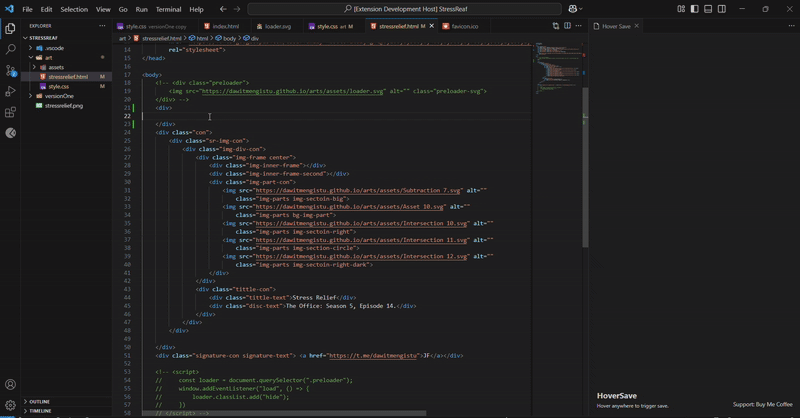Go back with the navigation arrow
800x418 pixels.
coord(223,9)
